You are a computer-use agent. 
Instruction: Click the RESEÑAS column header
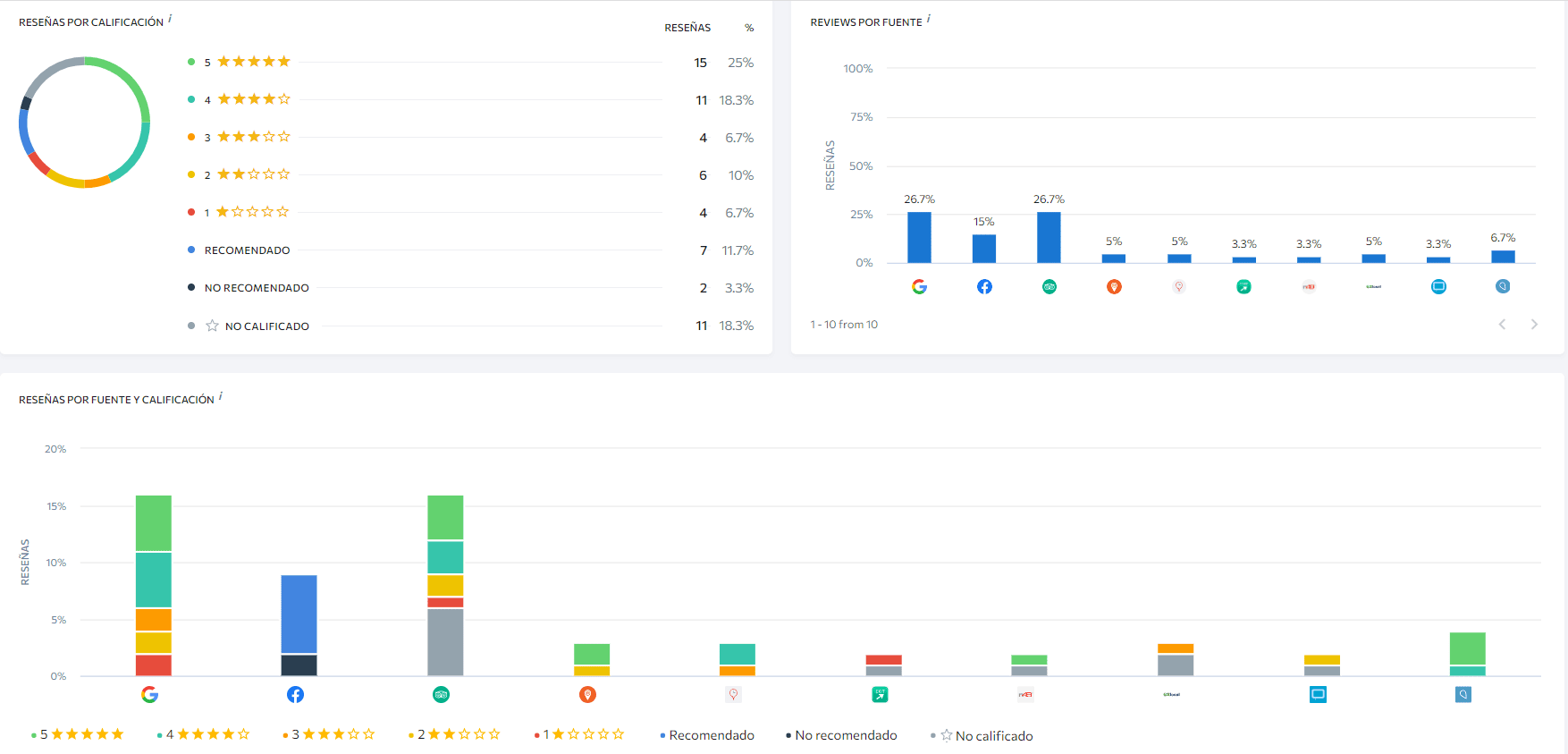687,28
